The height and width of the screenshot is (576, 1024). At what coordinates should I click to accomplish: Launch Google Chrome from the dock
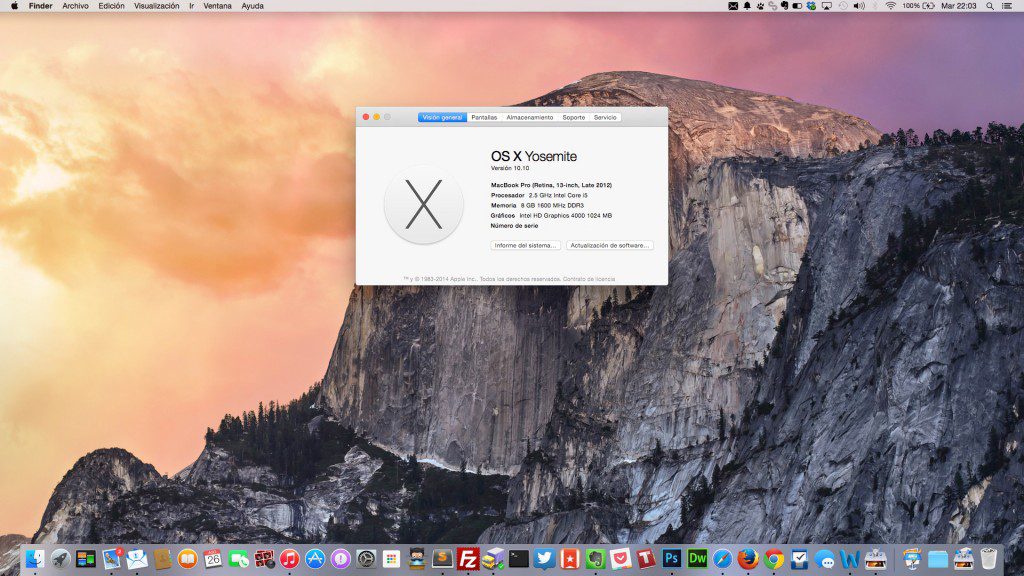coord(773,559)
